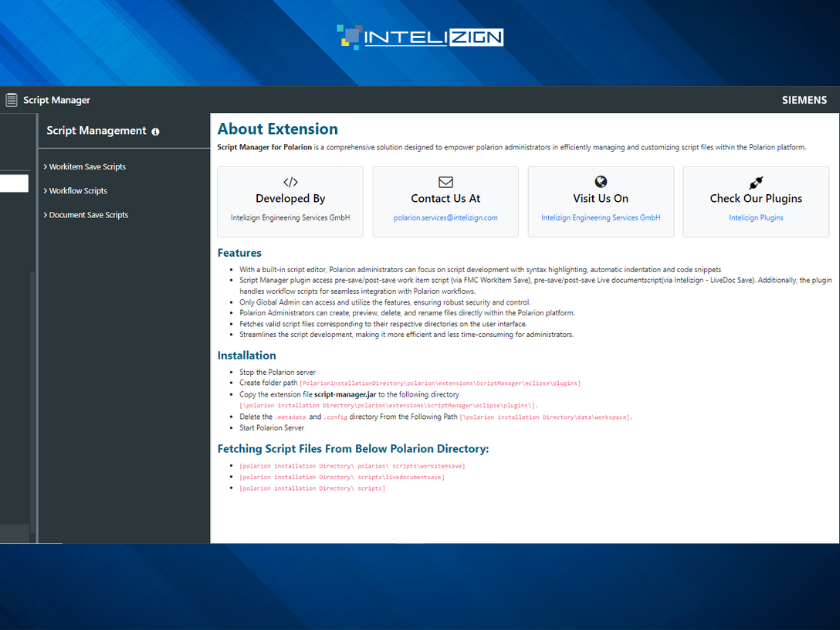
Task: Click the Script Manager notepad icon
Action: 12,100
